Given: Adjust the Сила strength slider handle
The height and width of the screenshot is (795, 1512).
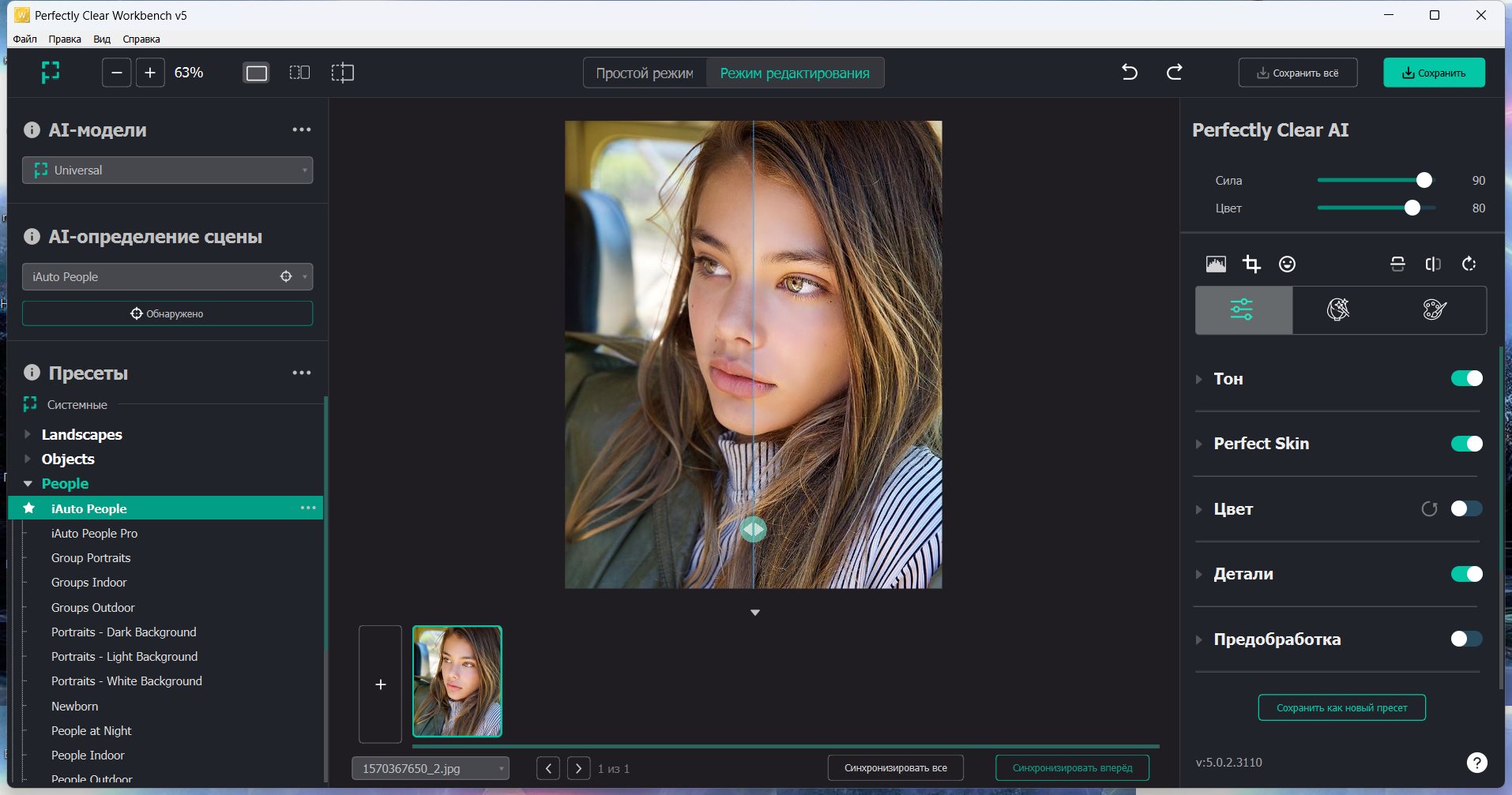Looking at the screenshot, I should pyautogui.click(x=1424, y=180).
